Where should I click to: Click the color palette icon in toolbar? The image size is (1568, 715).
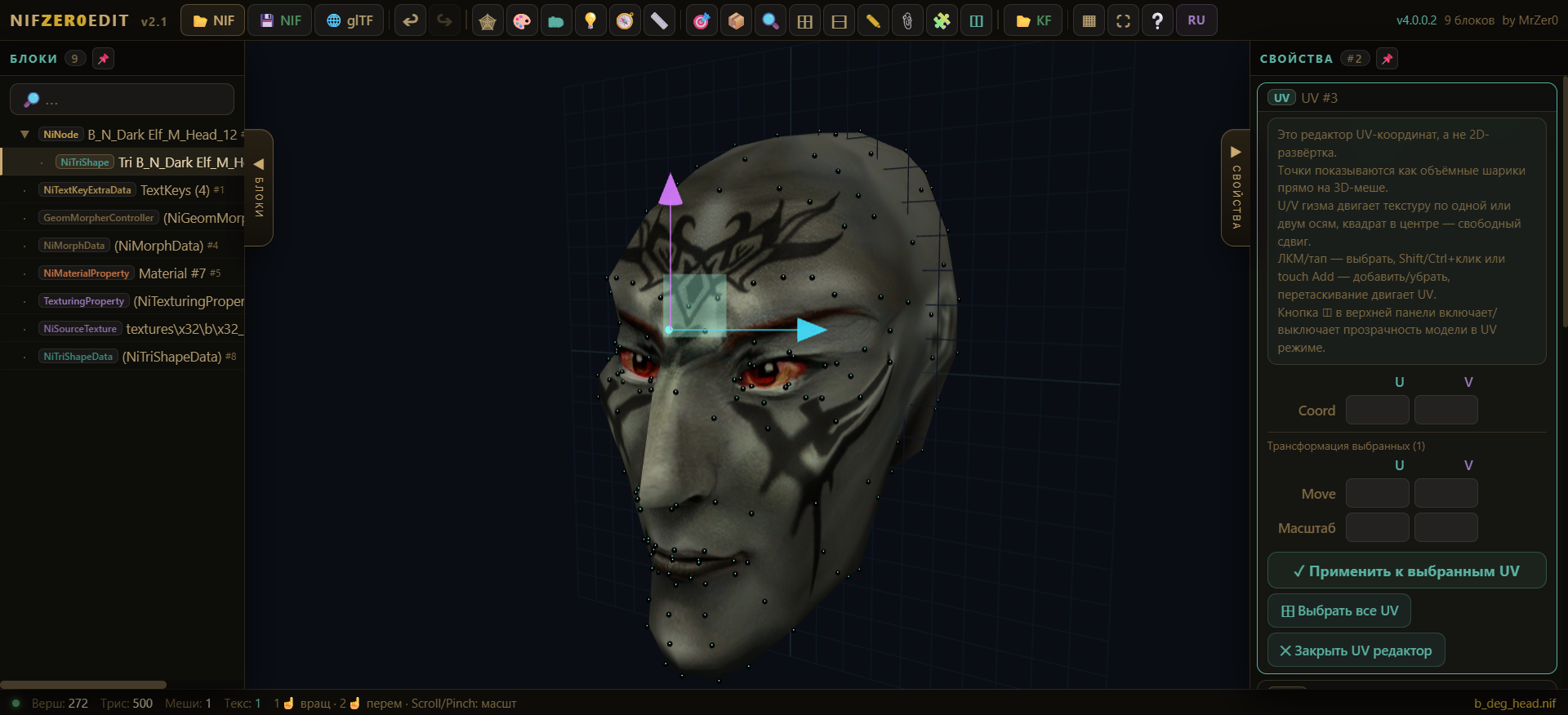(522, 21)
